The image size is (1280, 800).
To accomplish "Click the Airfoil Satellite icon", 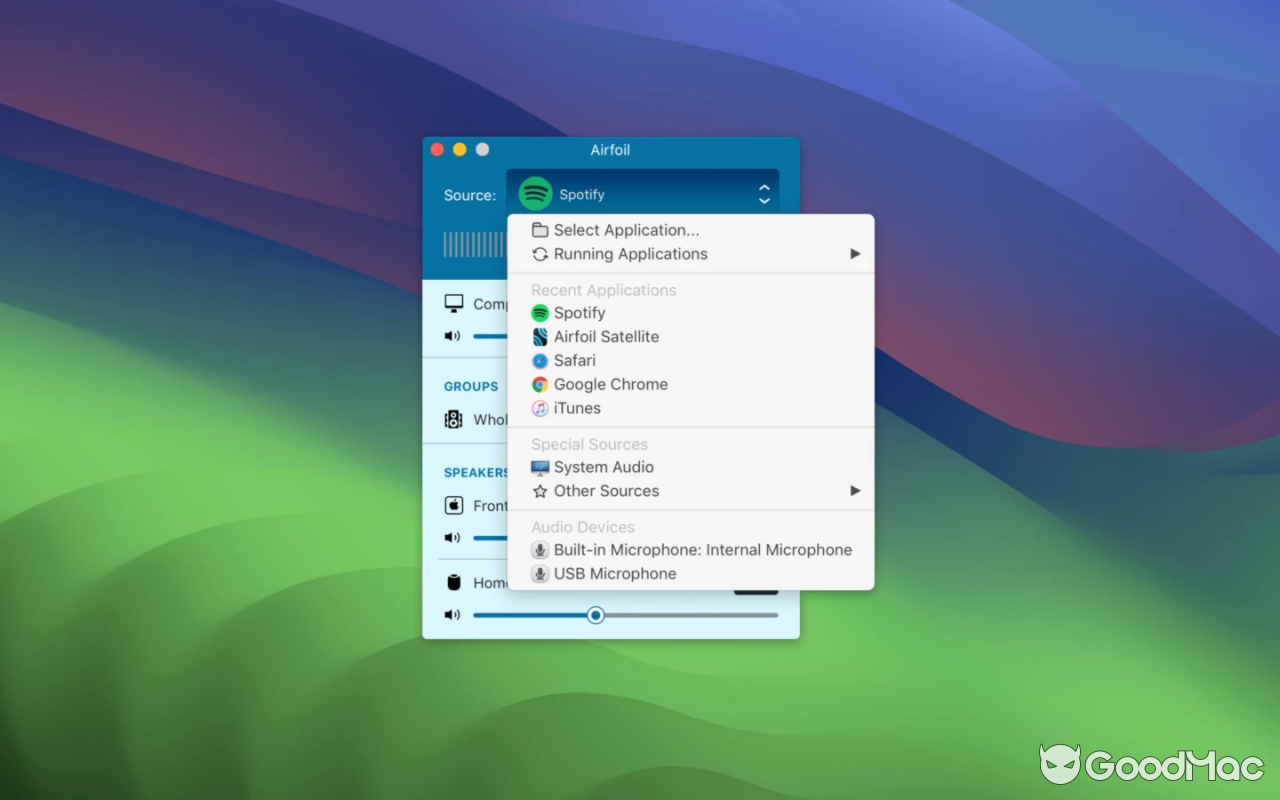I will click(540, 336).
